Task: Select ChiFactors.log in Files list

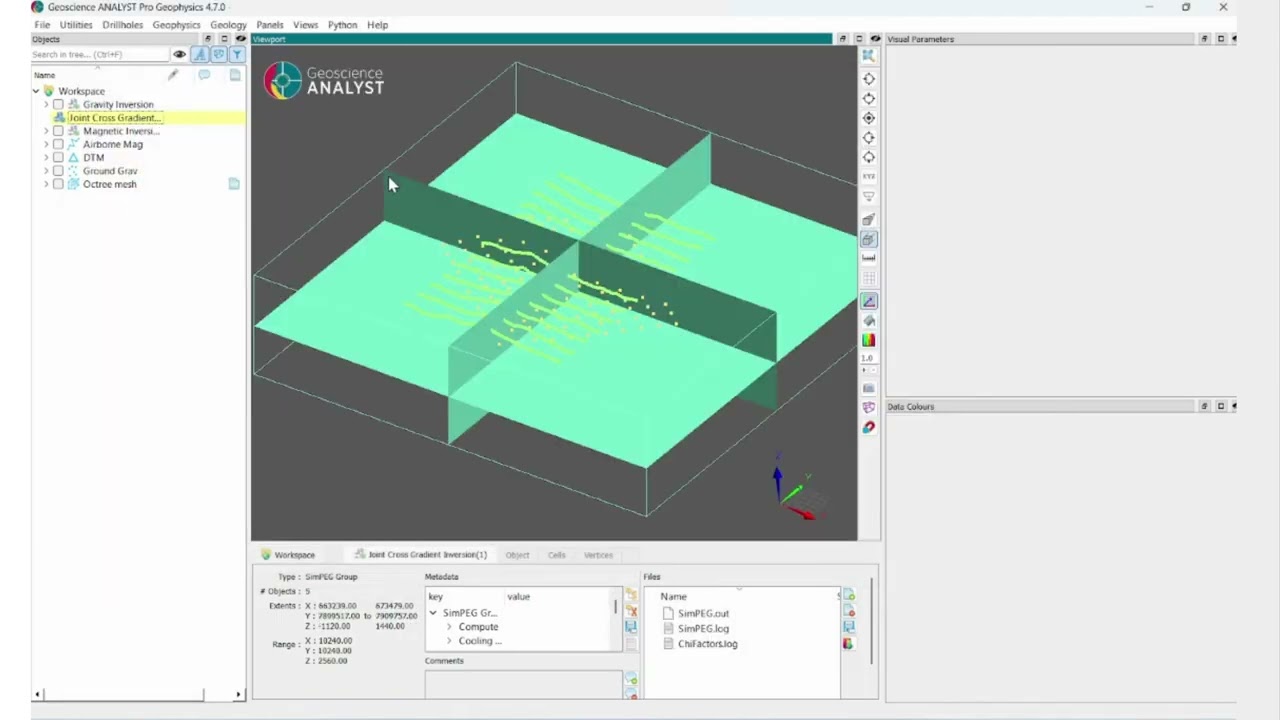Action: (x=707, y=643)
